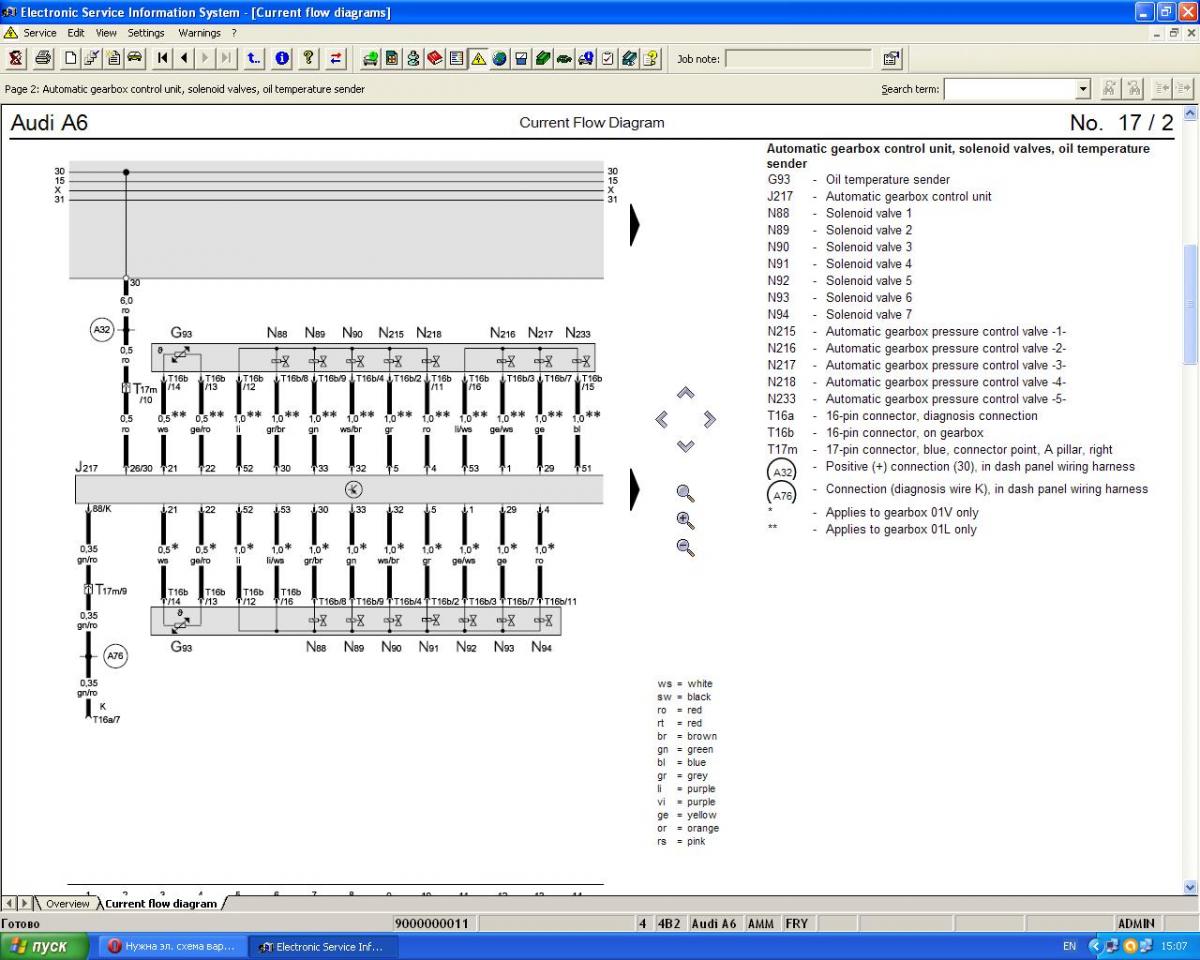1200x960 pixels.
Task: Click the tab strip scroll-right arrow
Action: 25,903
